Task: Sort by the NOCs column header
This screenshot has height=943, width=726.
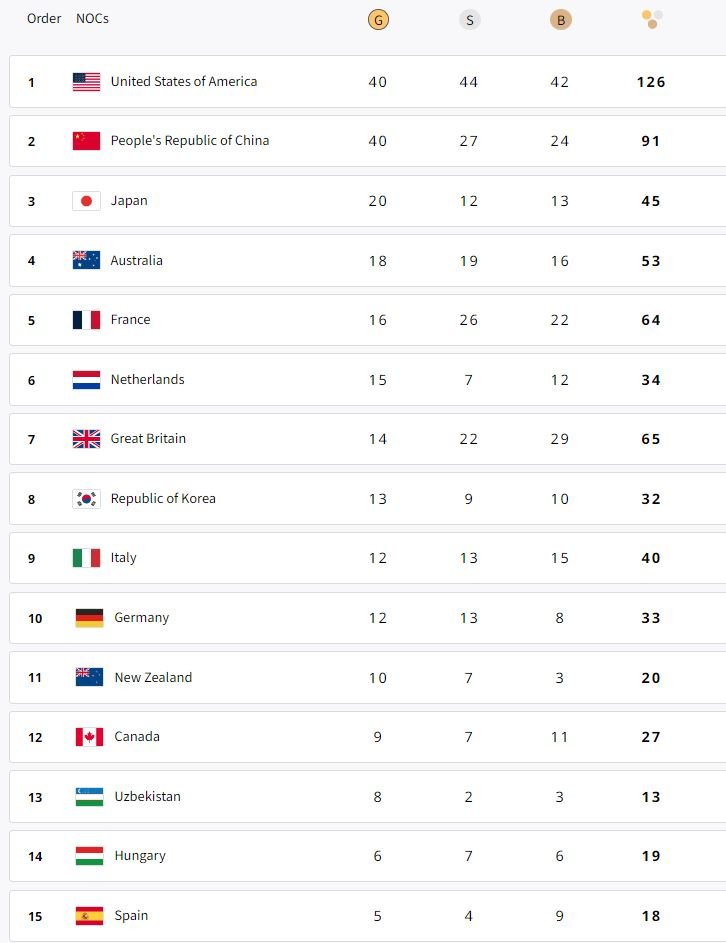Action: pos(92,19)
